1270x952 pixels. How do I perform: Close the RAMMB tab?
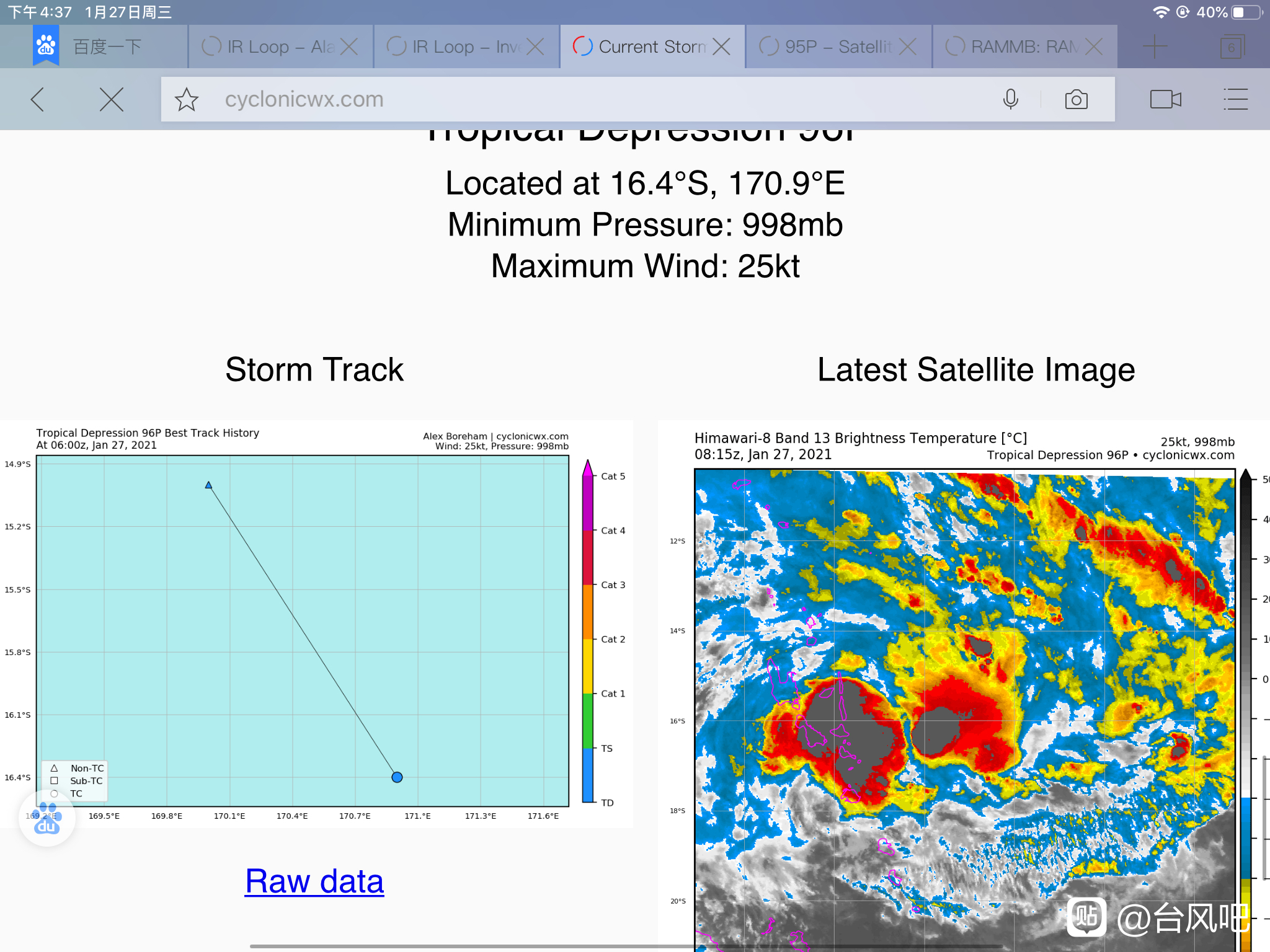pos(1093,46)
